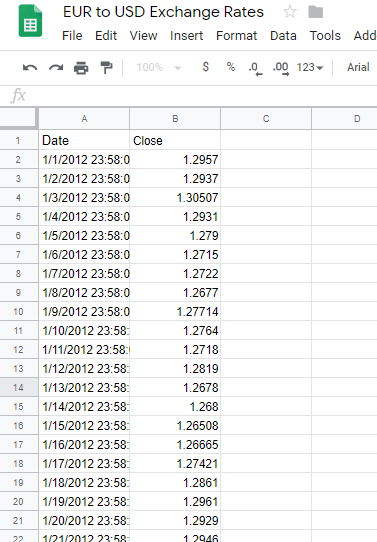This screenshot has height=542, width=377.
Task: Select cell with value 1.2715
Action: point(175,254)
